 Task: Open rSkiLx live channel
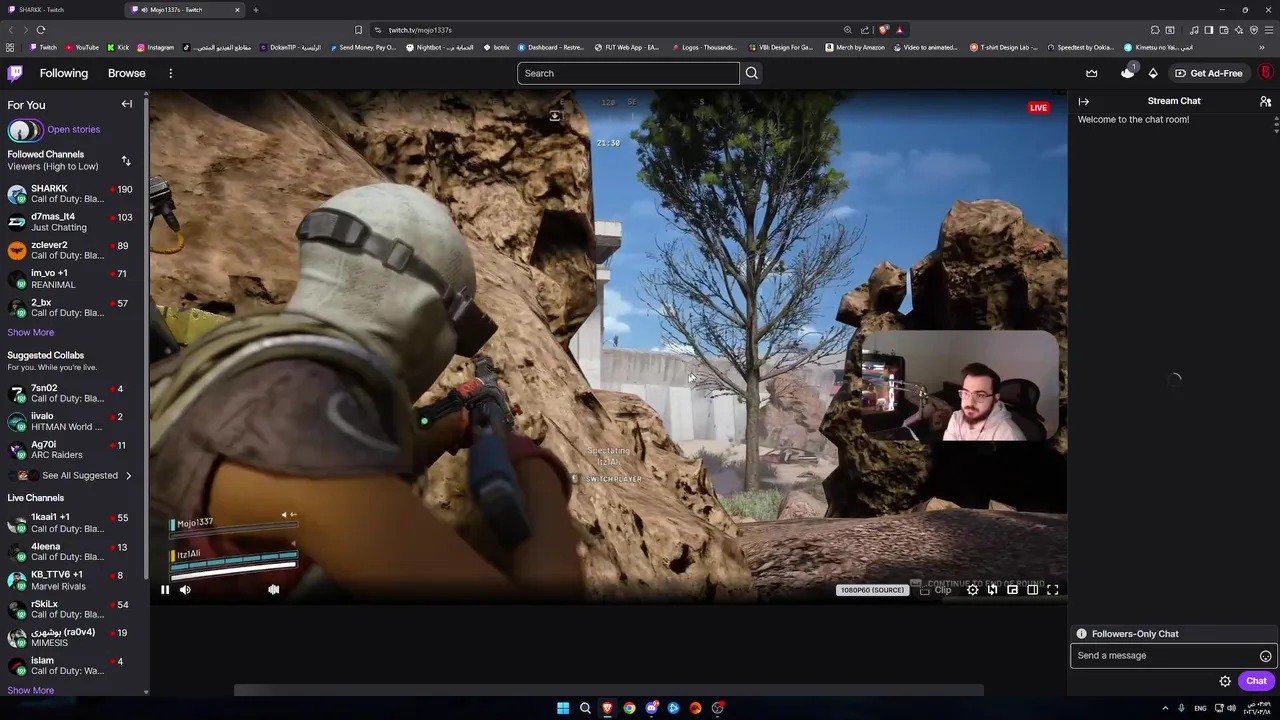pos(72,609)
